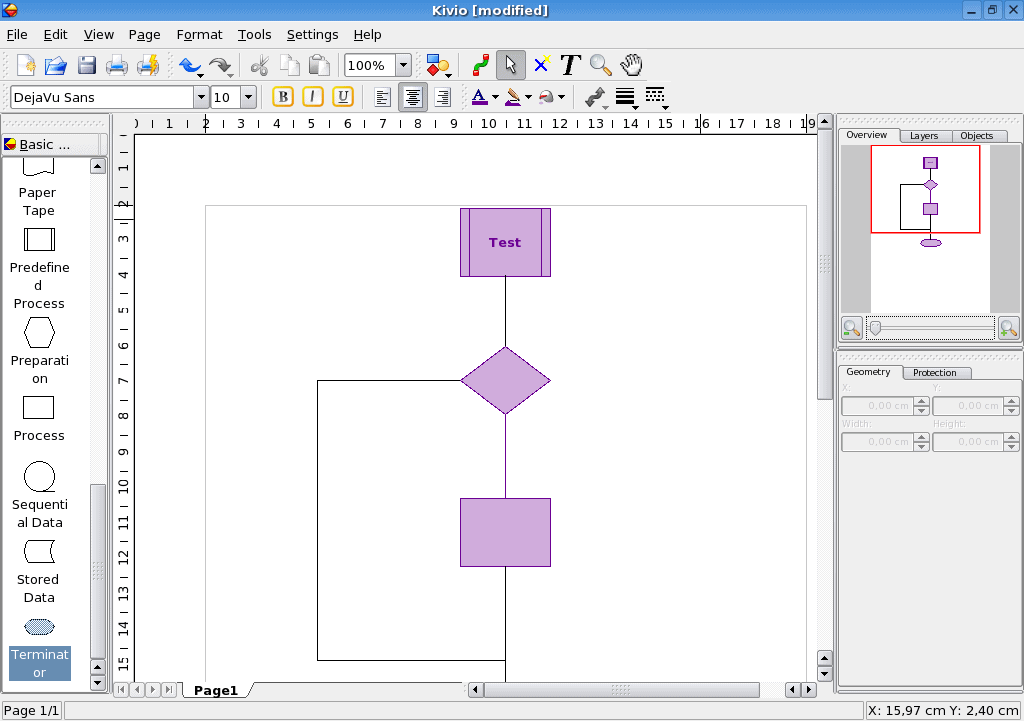1024x721 pixels.
Task: Click the Print icon
Action: (x=117, y=65)
